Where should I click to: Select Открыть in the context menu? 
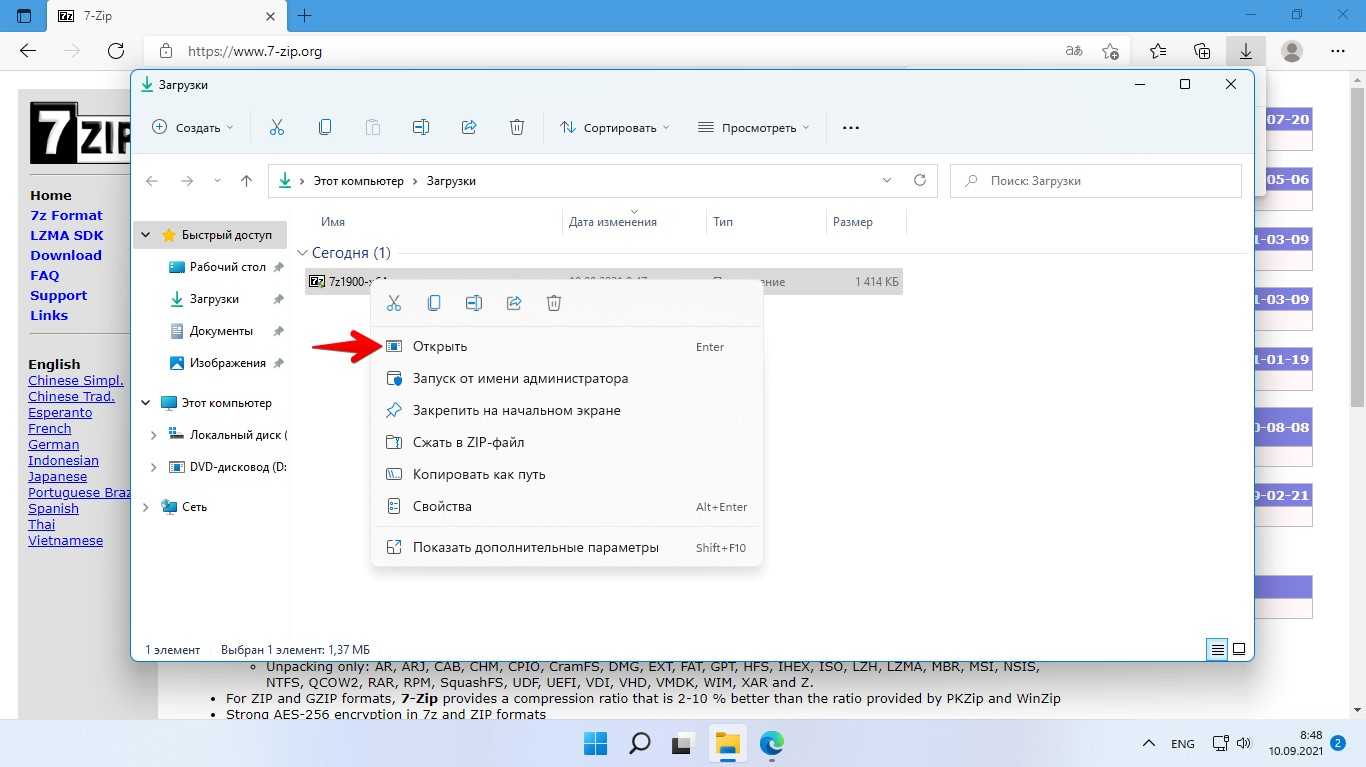click(440, 347)
